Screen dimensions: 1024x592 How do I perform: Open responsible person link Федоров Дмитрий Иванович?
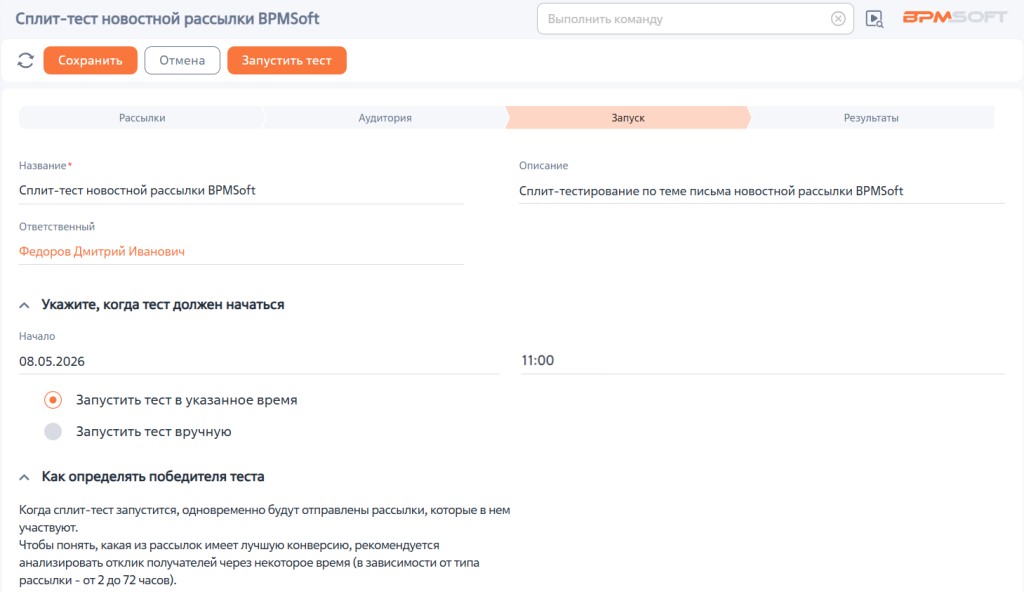pyautogui.click(x=102, y=252)
